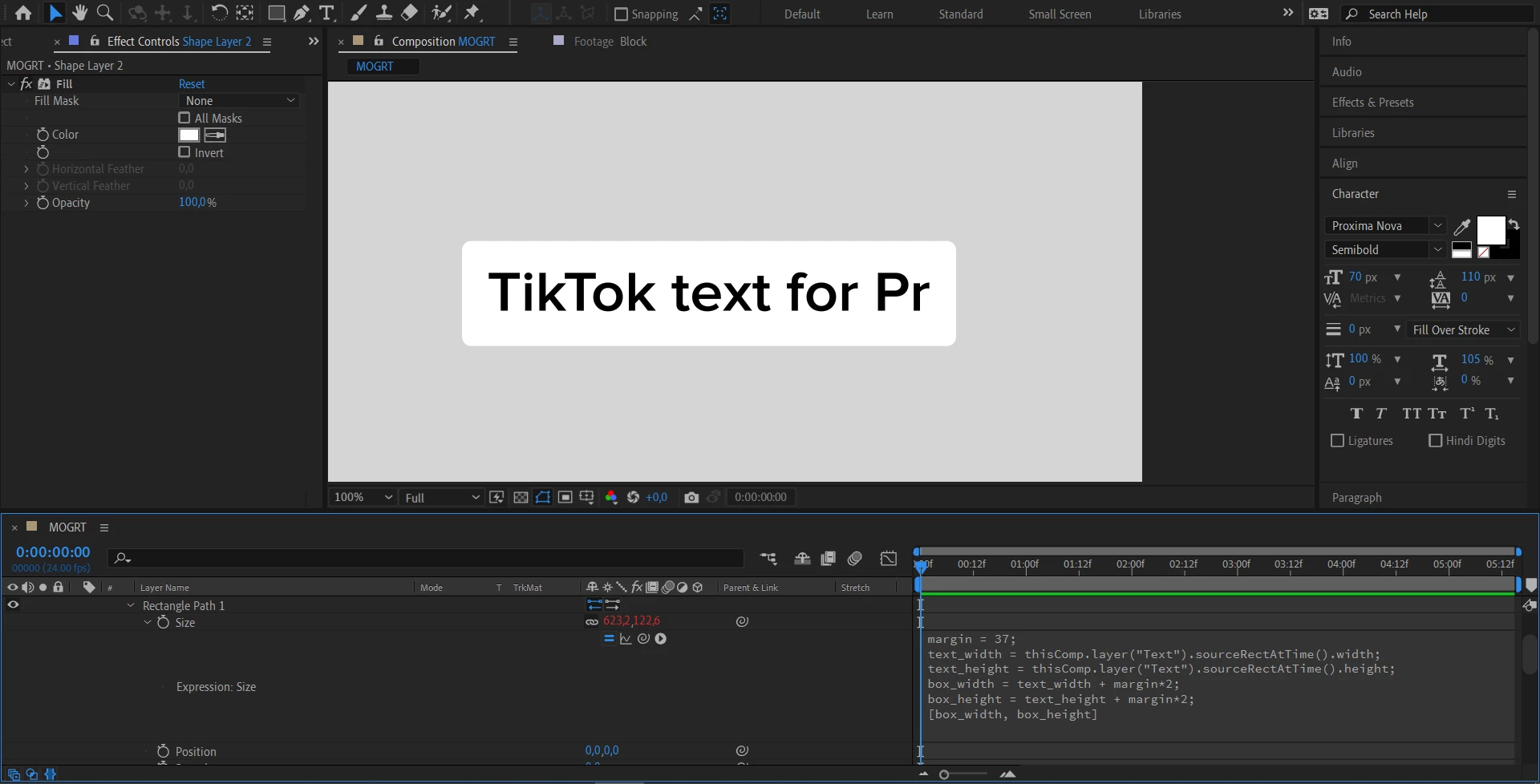
Task: Open the Footage Block tab
Action: point(610,42)
